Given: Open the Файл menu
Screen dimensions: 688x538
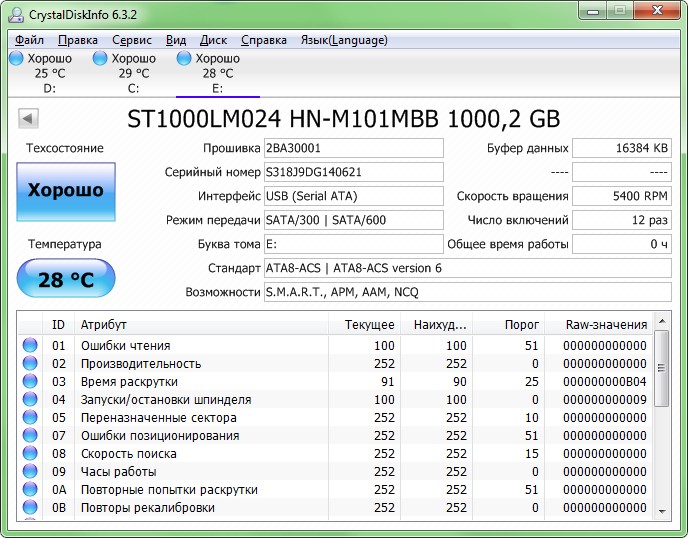Looking at the screenshot, I should point(29,40).
